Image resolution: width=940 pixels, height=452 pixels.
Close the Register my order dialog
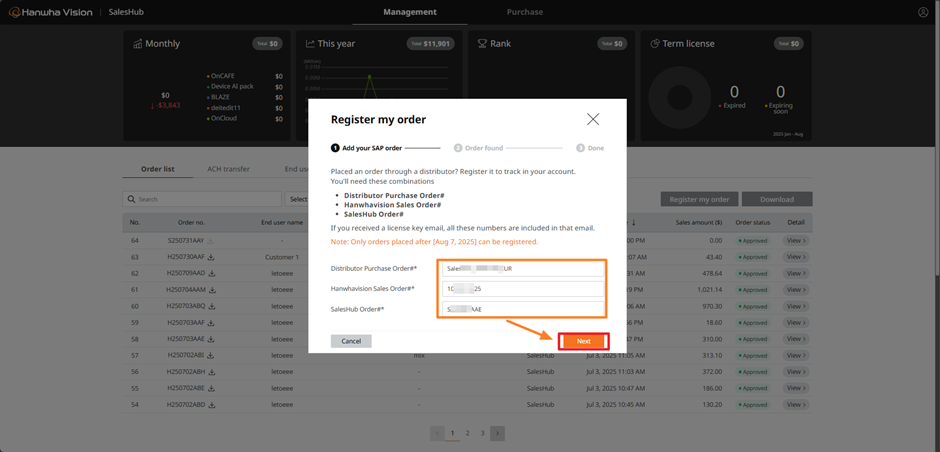click(x=593, y=119)
